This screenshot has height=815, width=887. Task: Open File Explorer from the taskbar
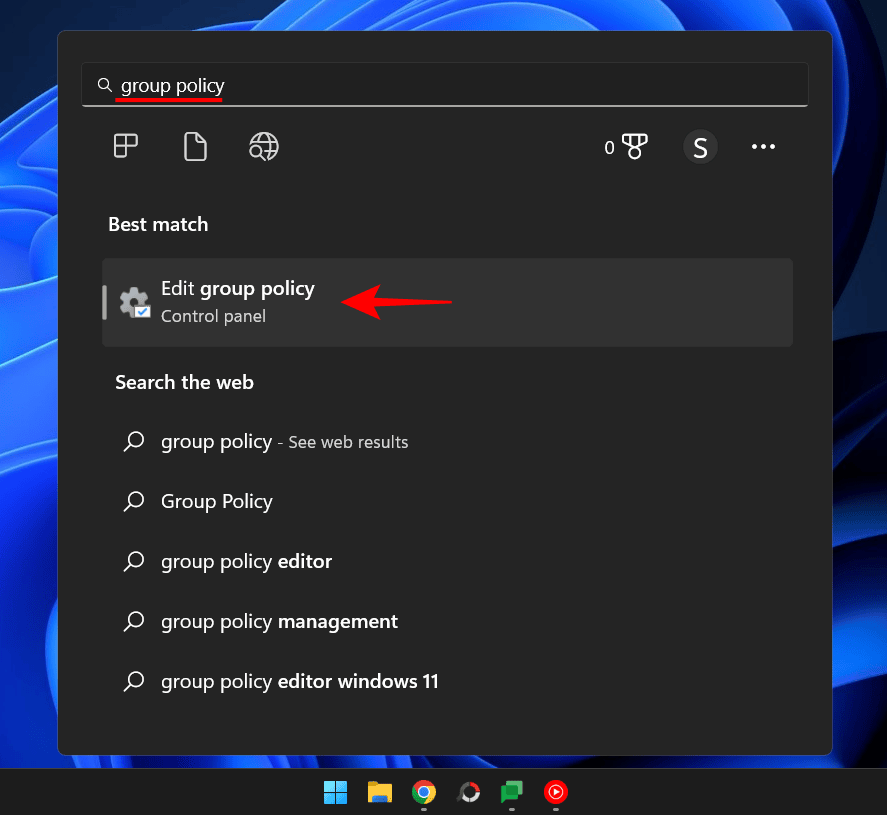pos(379,792)
